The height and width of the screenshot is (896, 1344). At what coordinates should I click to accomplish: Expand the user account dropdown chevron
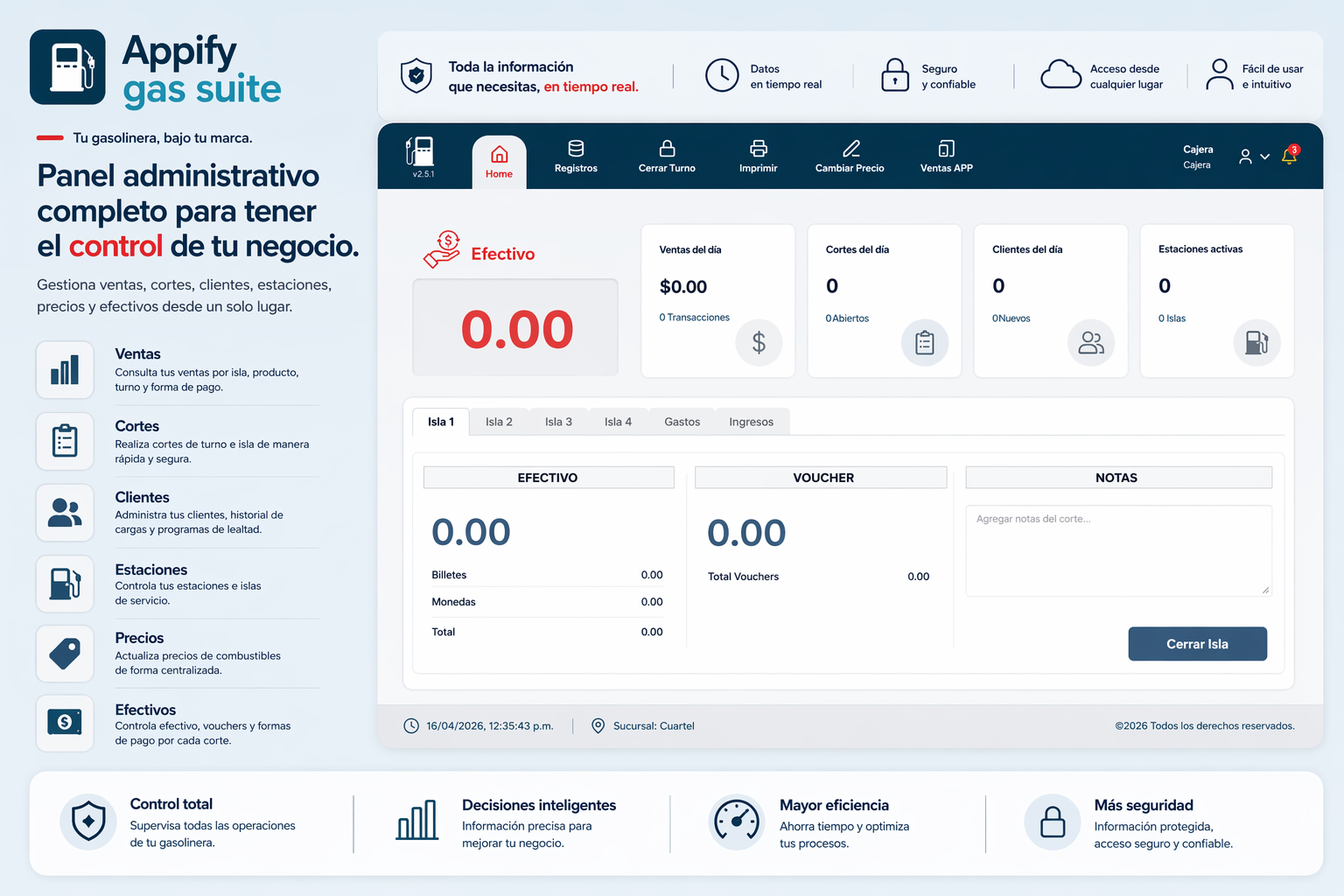1264,157
